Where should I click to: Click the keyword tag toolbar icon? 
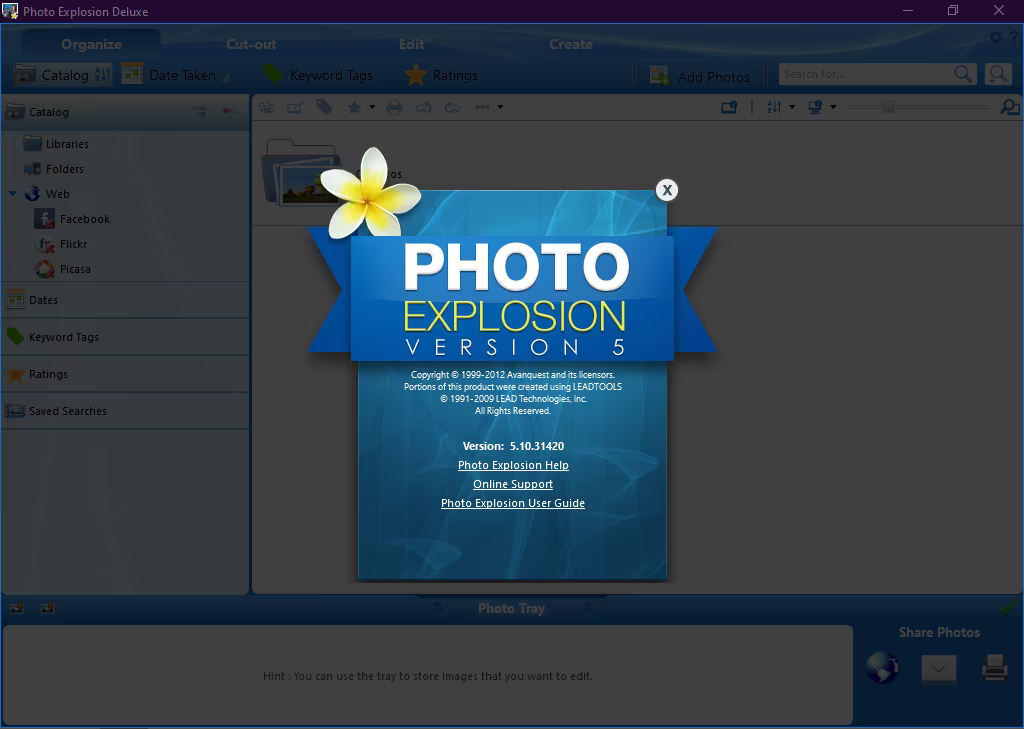(x=324, y=107)
